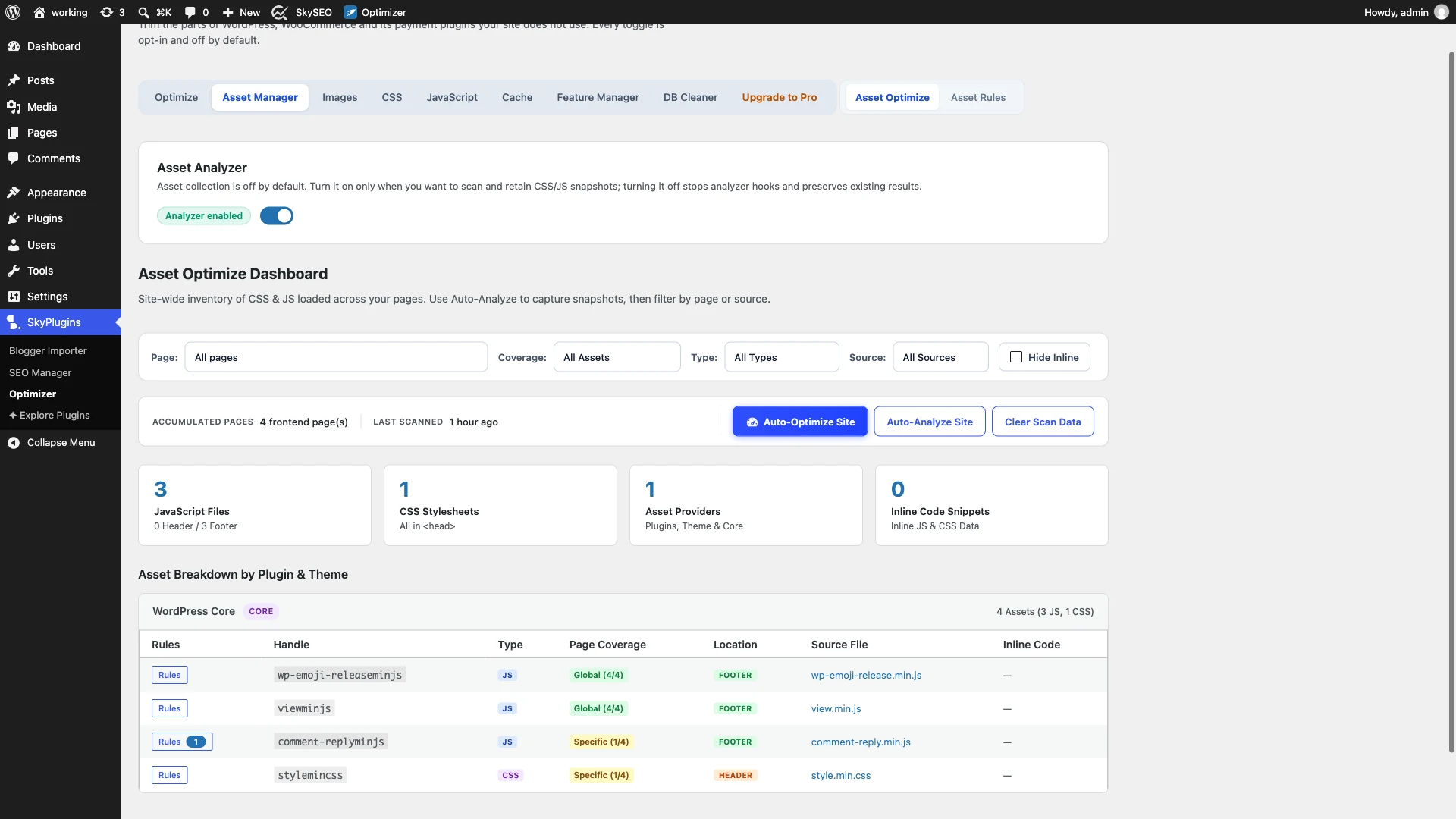The width and height of the screenshot is (1456, 819).
Task: Open the SkySEO chart icon
Action: 279,12
